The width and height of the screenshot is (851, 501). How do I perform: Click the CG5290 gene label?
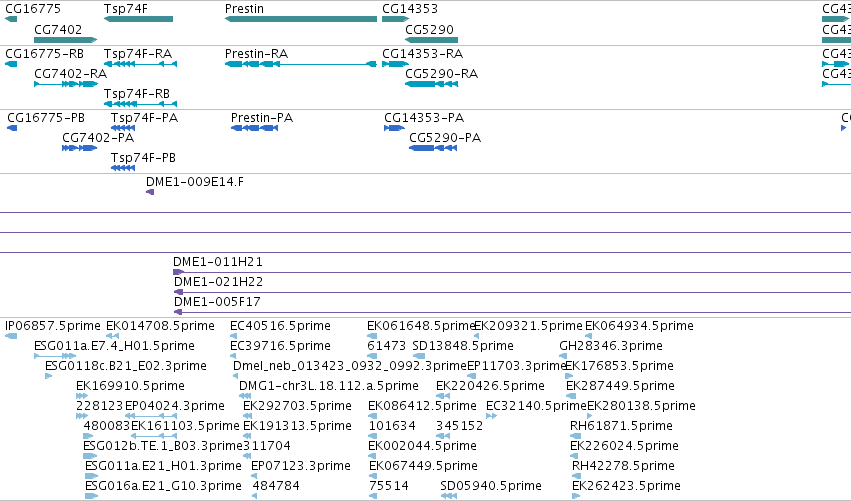(429, 29)
